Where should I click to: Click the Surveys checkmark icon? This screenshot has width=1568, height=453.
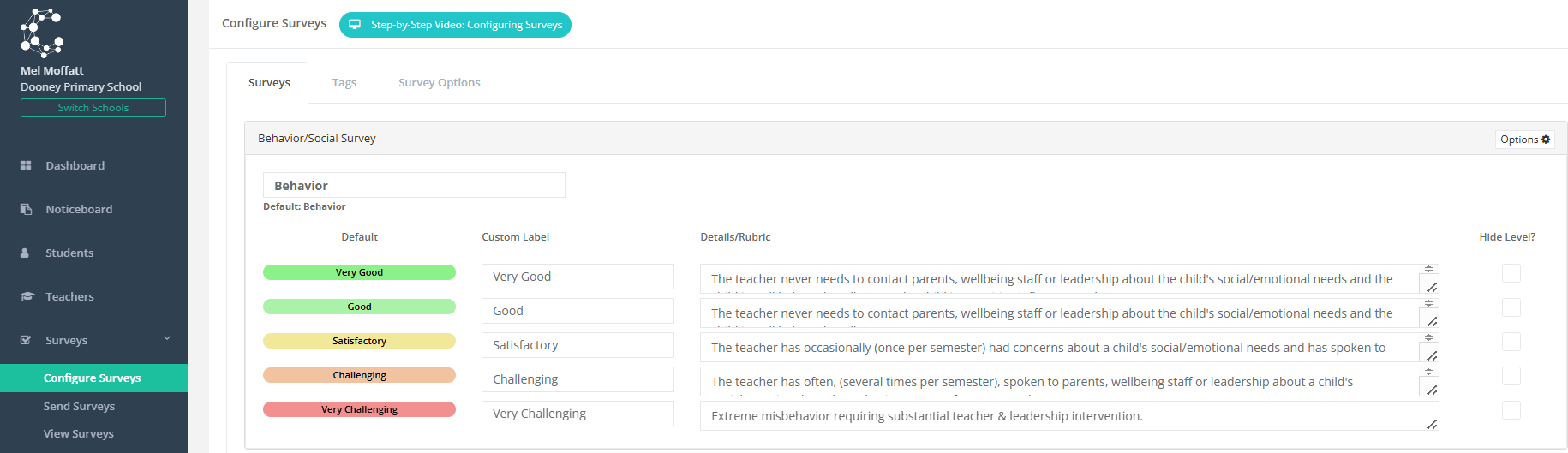point(26,340)
